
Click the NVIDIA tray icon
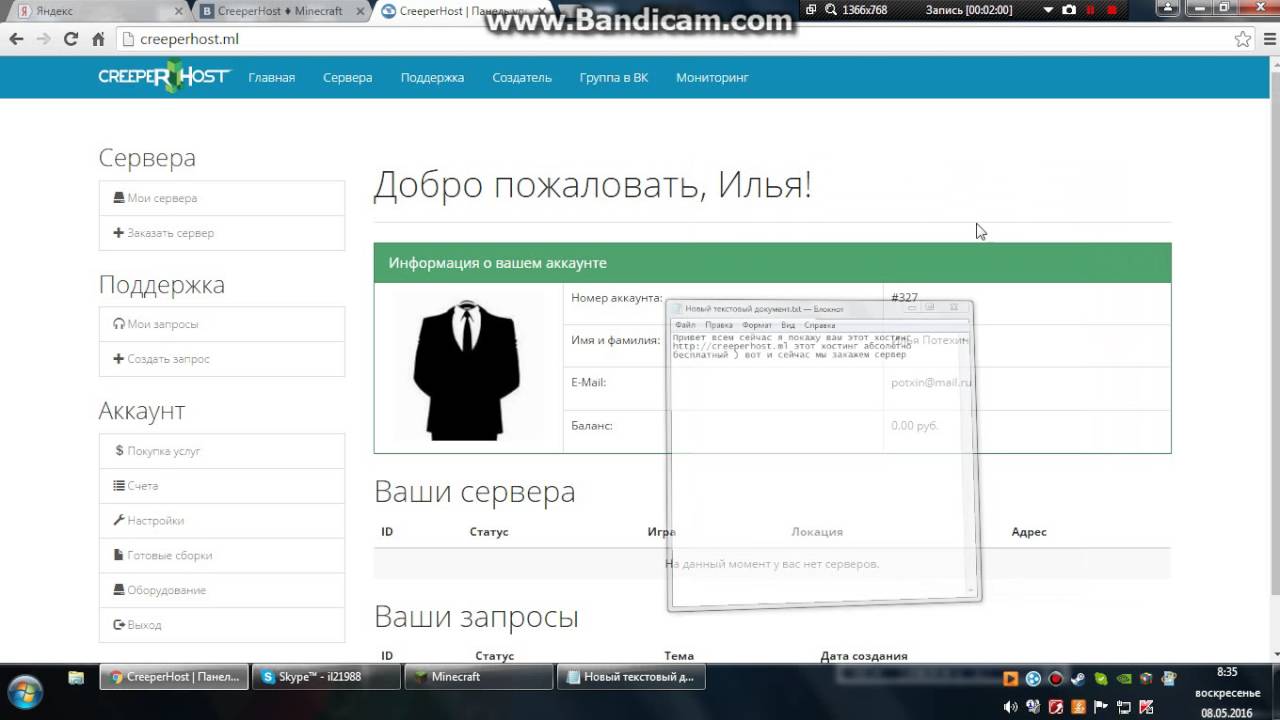pos(1124,678)
